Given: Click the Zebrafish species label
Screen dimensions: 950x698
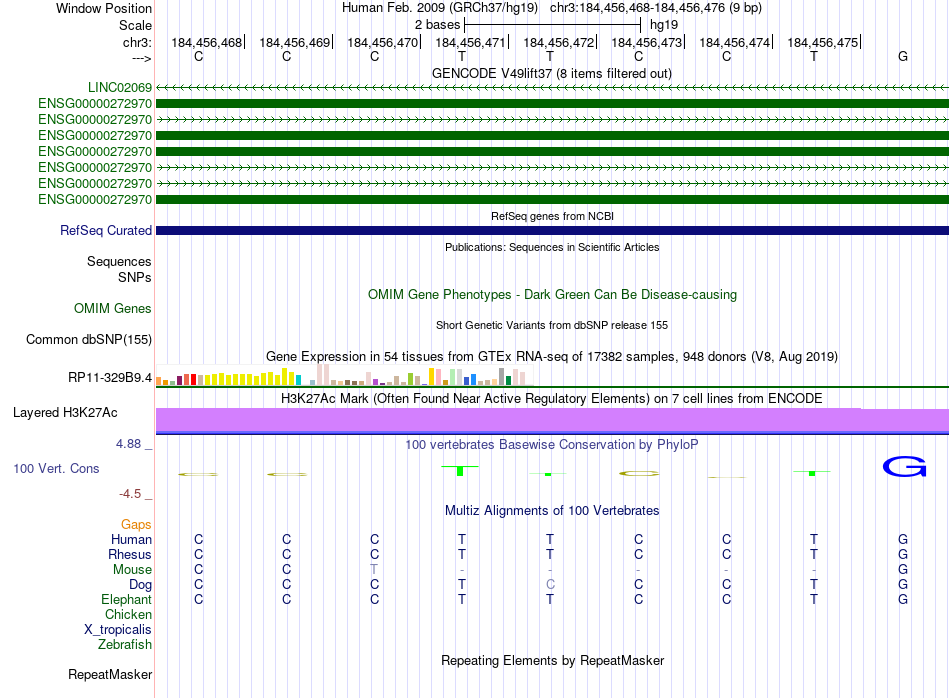Looking at the screenshot, I should [125, 645].
